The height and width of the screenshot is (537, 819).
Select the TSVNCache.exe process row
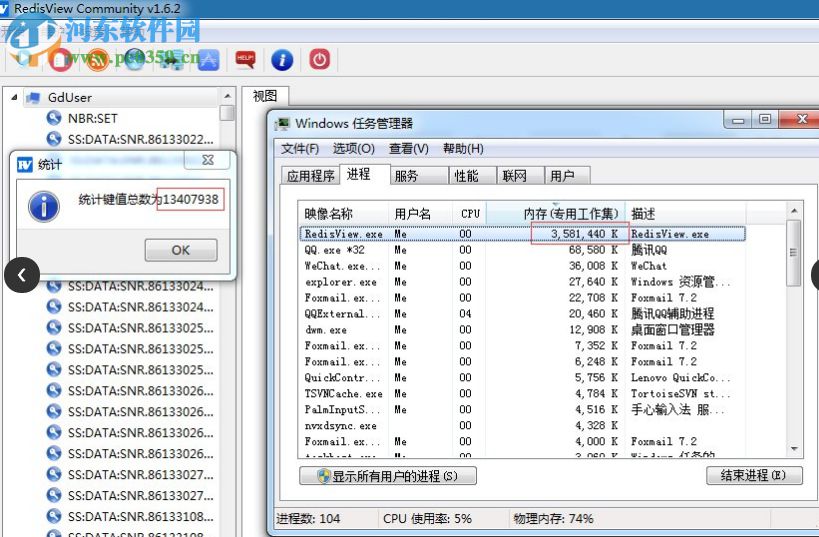coord(522,394)
